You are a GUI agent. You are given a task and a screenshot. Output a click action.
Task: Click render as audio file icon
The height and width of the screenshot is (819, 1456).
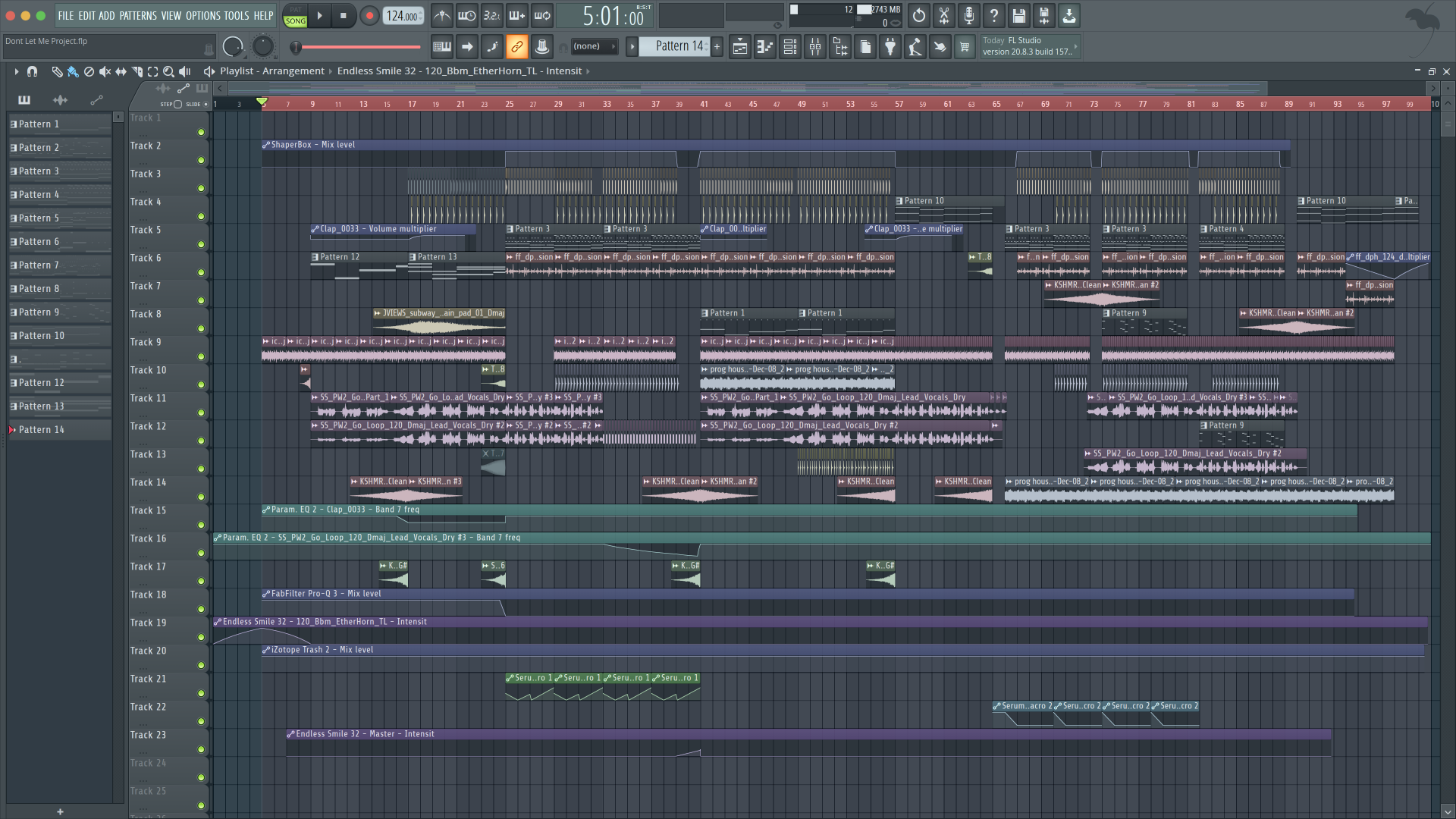tap(1044, 15)
